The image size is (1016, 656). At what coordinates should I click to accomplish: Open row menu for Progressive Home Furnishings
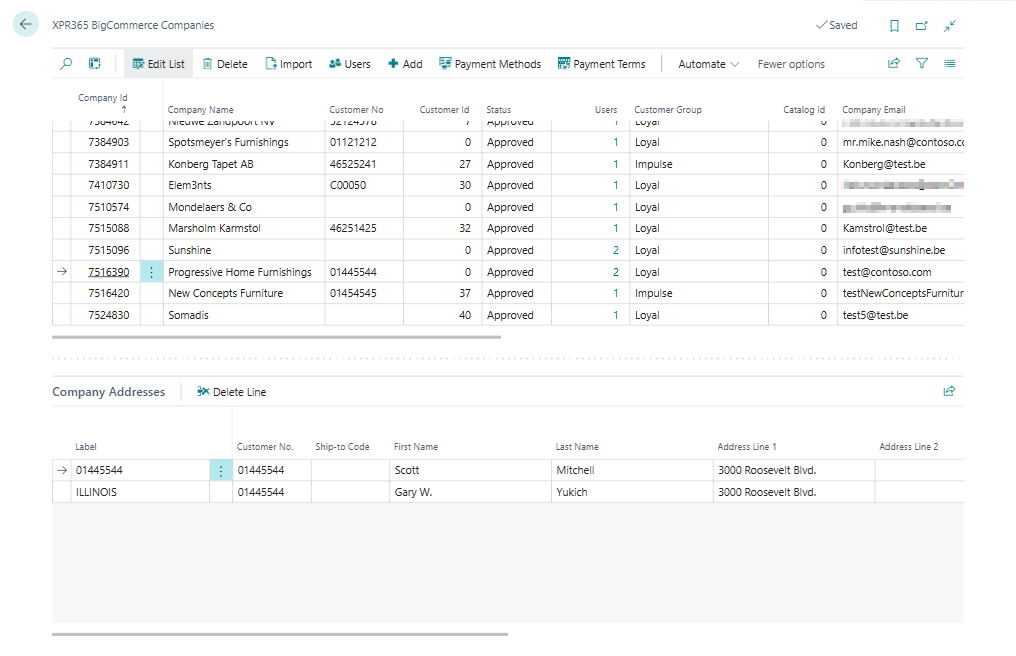[152, 272]
